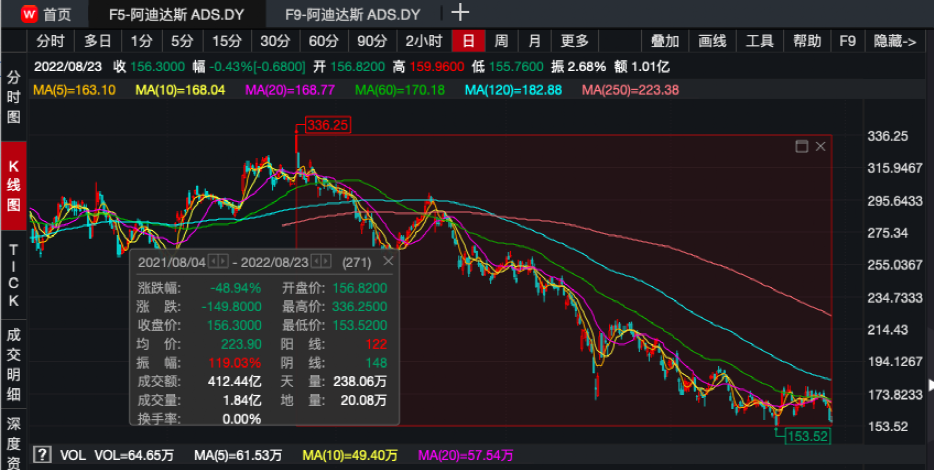934x470 pixels.
Task: Open a new tab with plus icon
Action: [460, 13]
